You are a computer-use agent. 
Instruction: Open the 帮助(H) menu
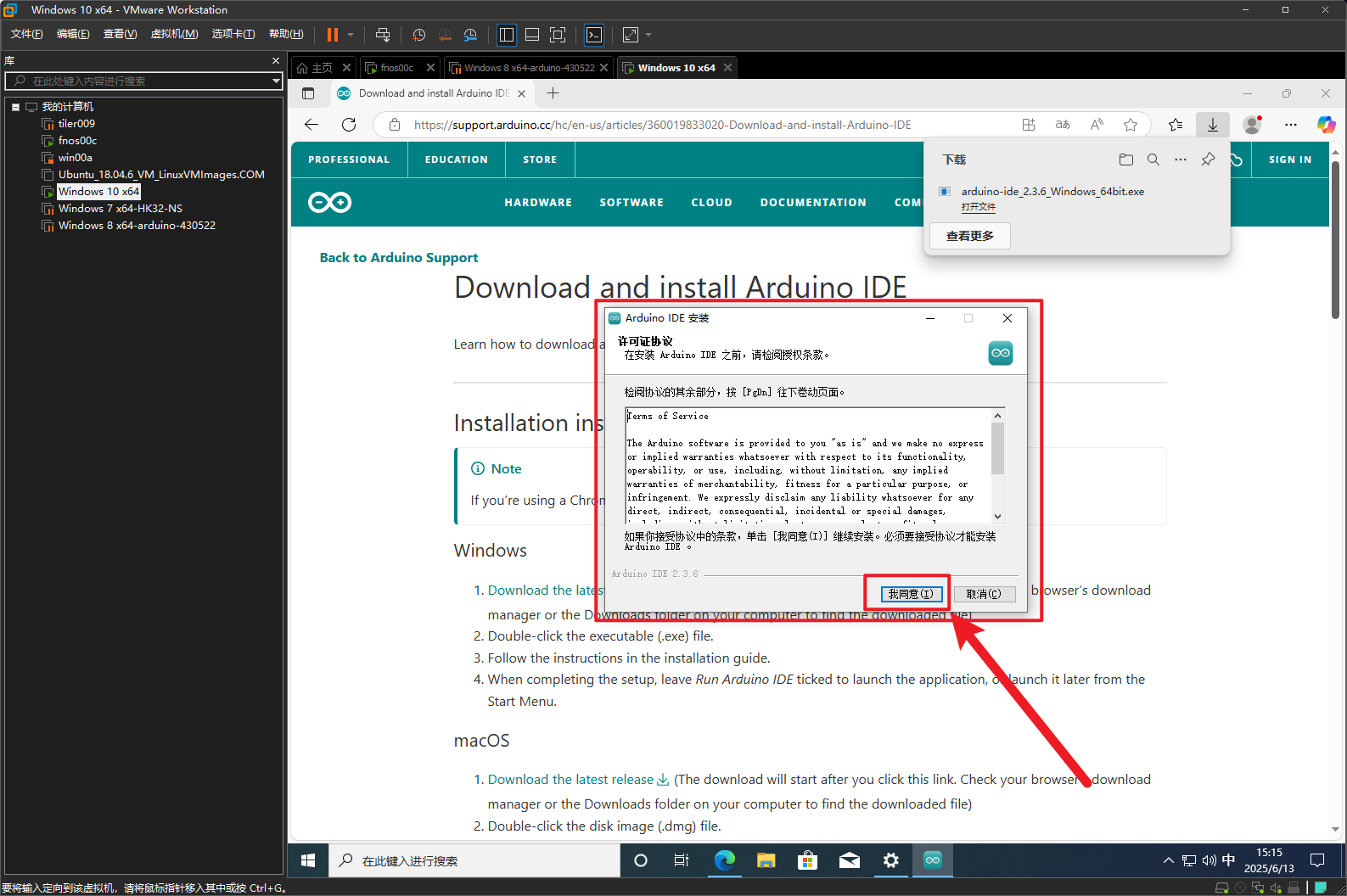coord(286,34)
